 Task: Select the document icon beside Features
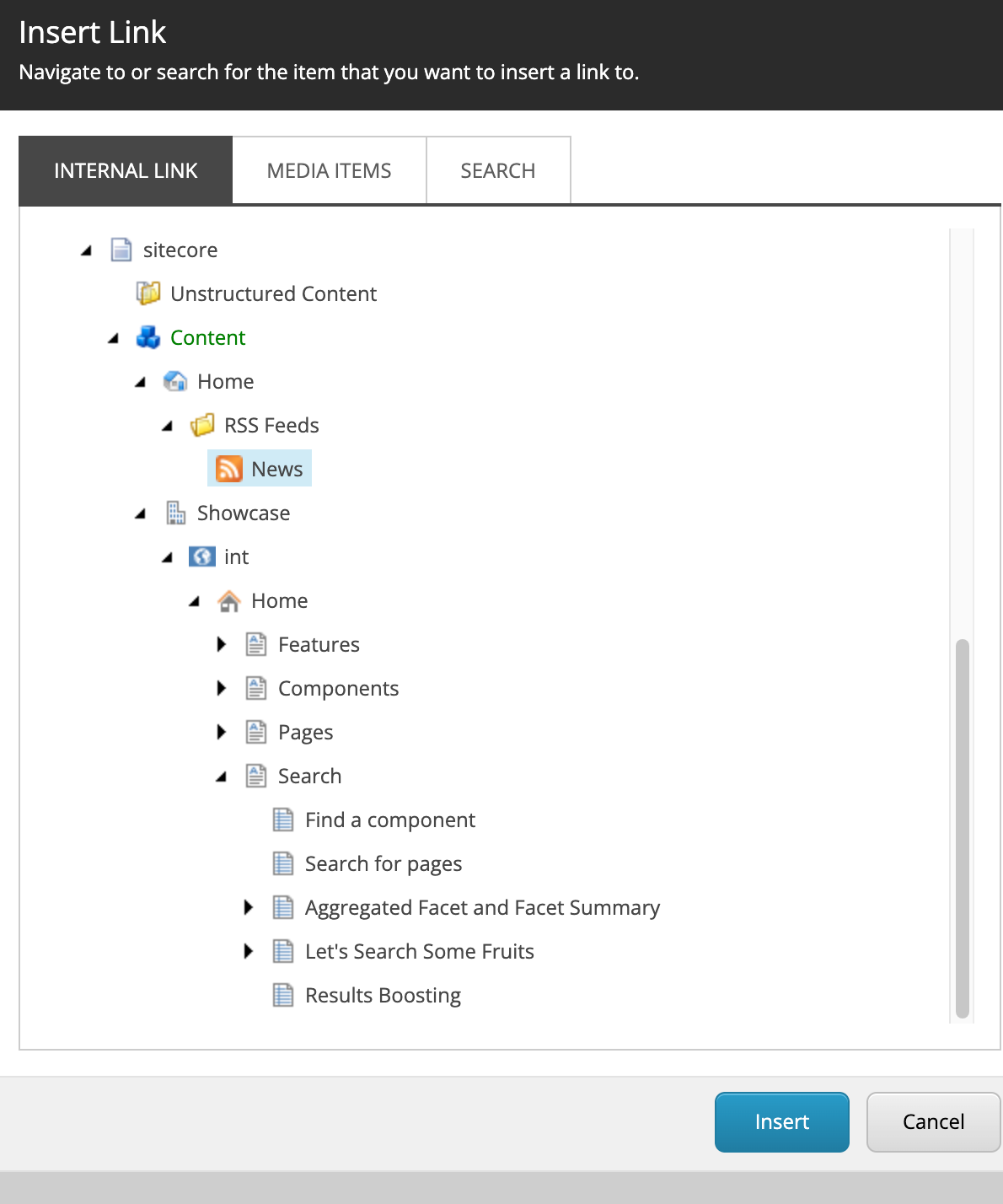click(x=256, y=644)
